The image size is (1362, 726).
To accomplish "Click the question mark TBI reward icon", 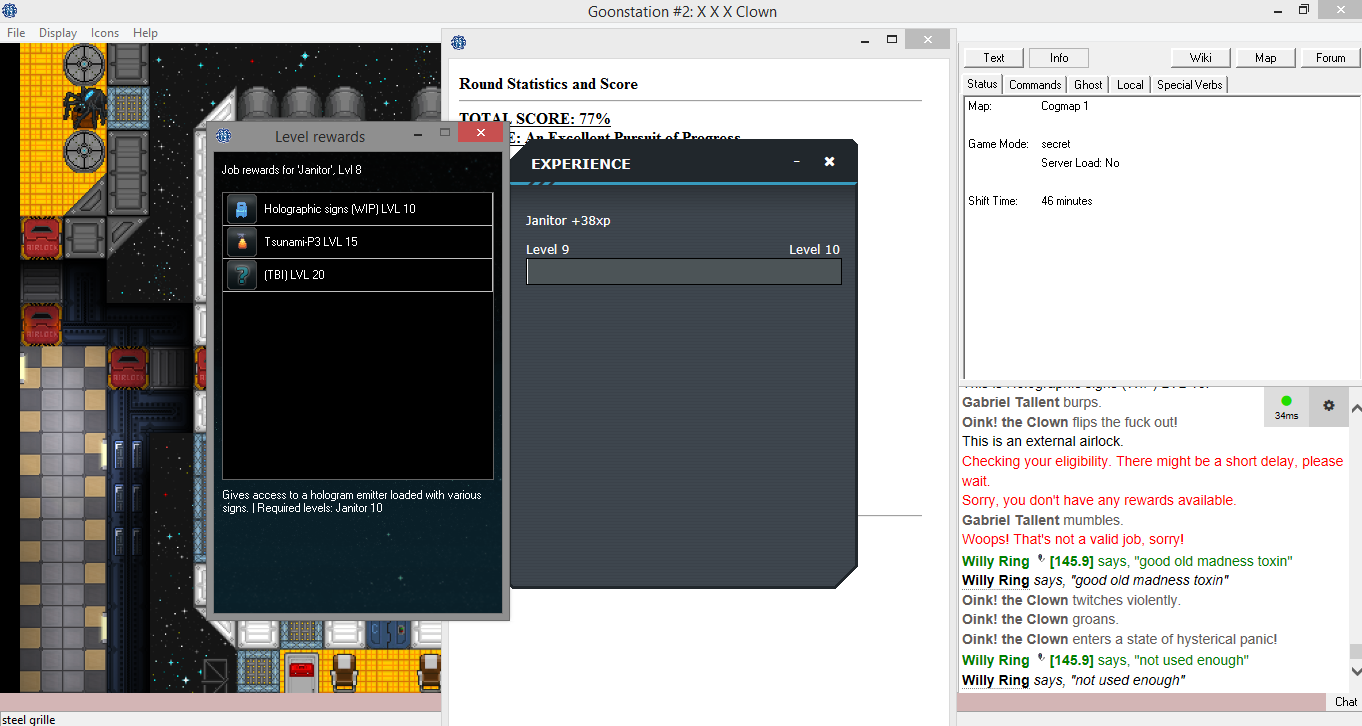I will [242, 275].
